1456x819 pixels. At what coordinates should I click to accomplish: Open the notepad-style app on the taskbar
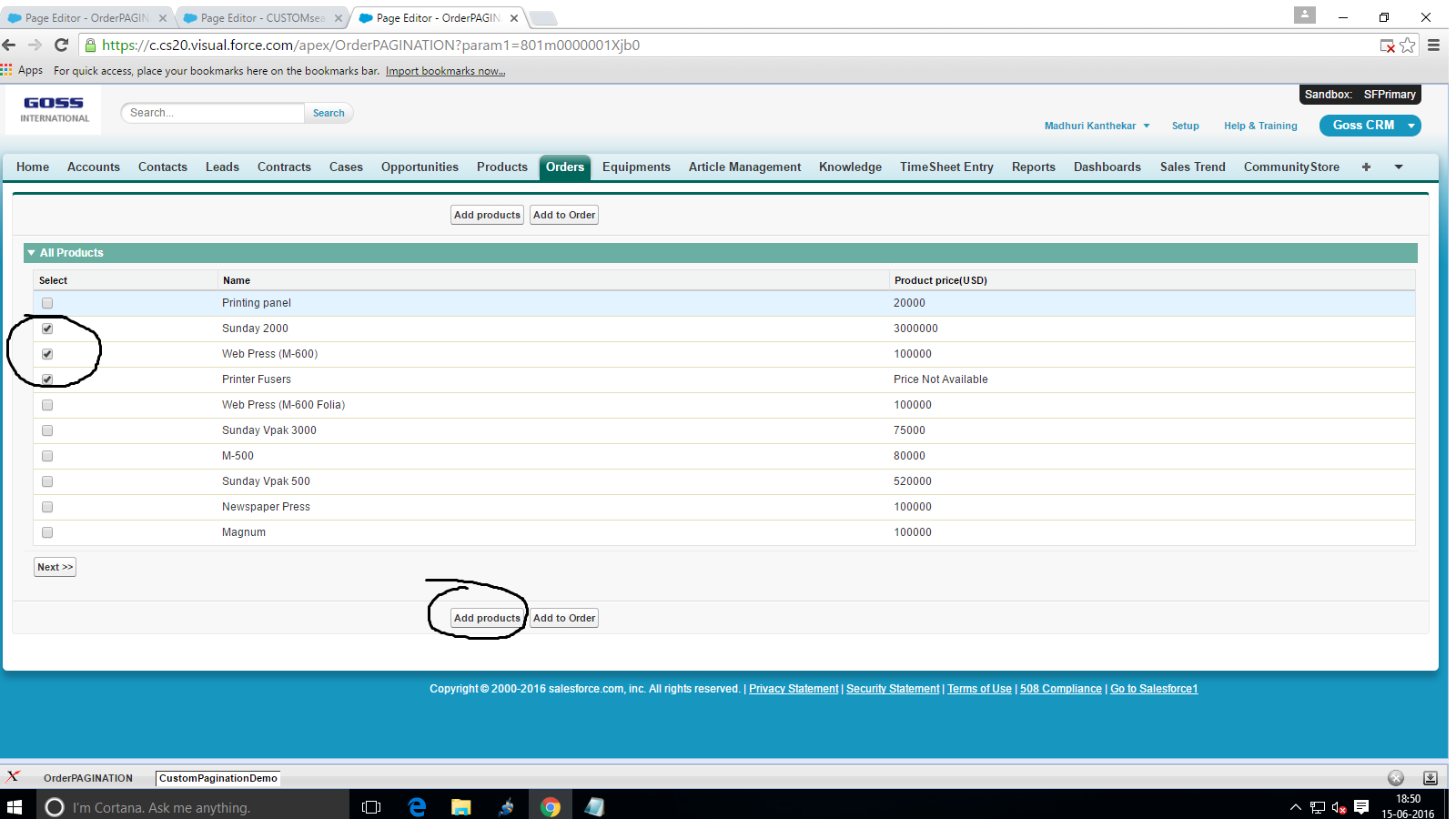pyautogui.click(x=595, y=807)
